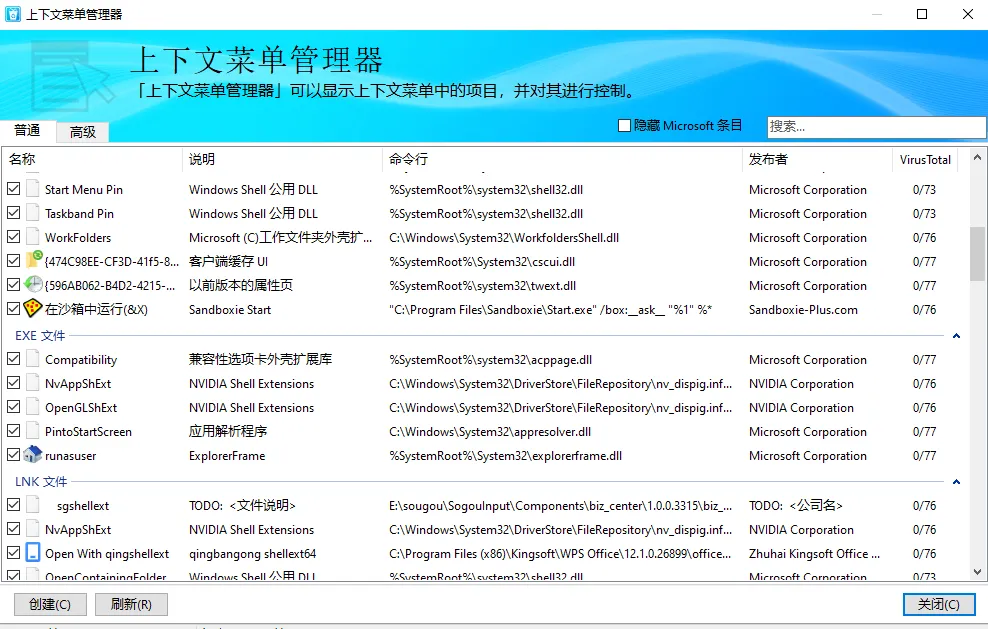Uncheck the Taskband Pin entry

(13, 212)
